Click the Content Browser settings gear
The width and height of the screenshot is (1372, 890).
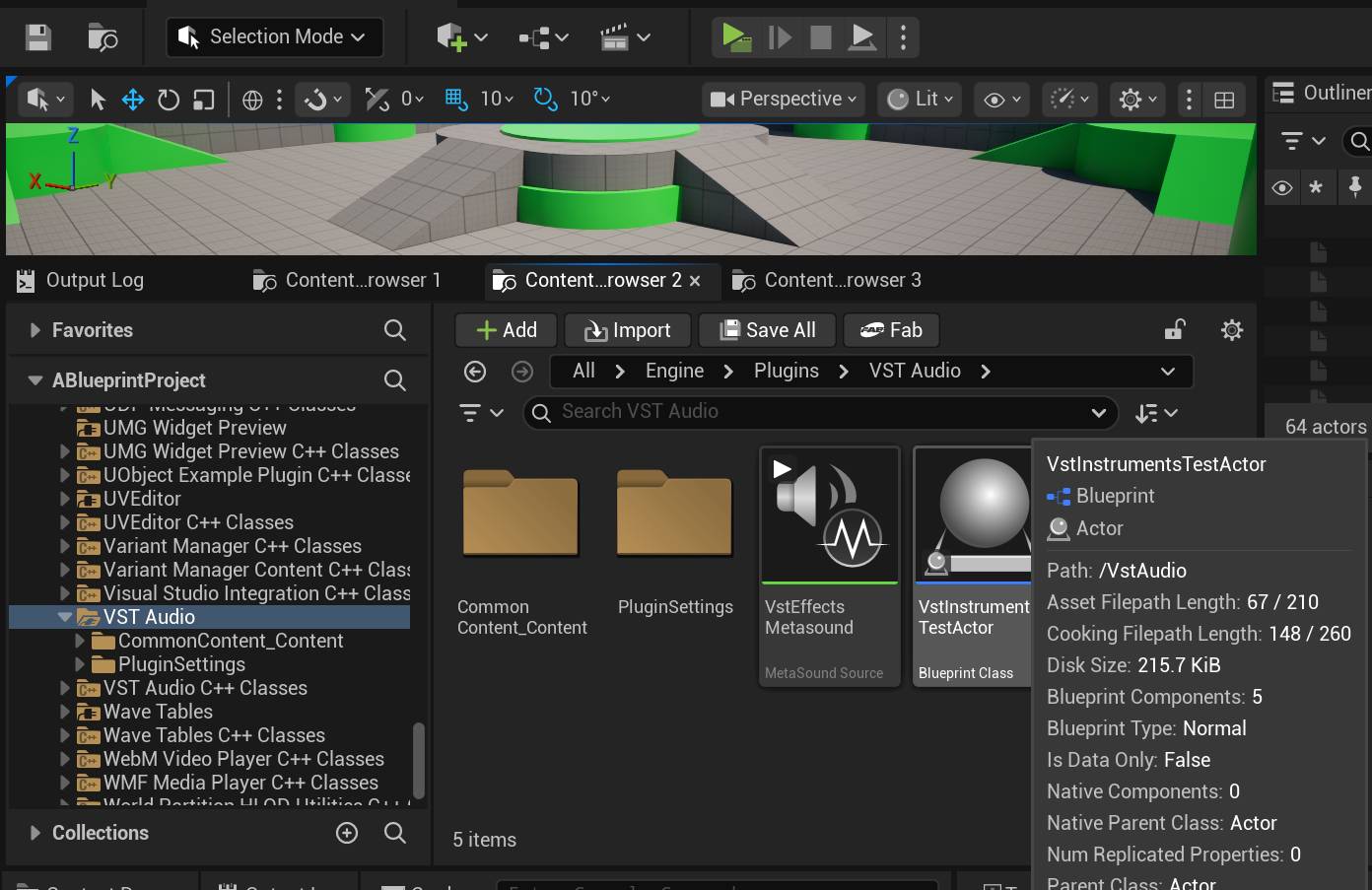click(x=1231, y=330)
